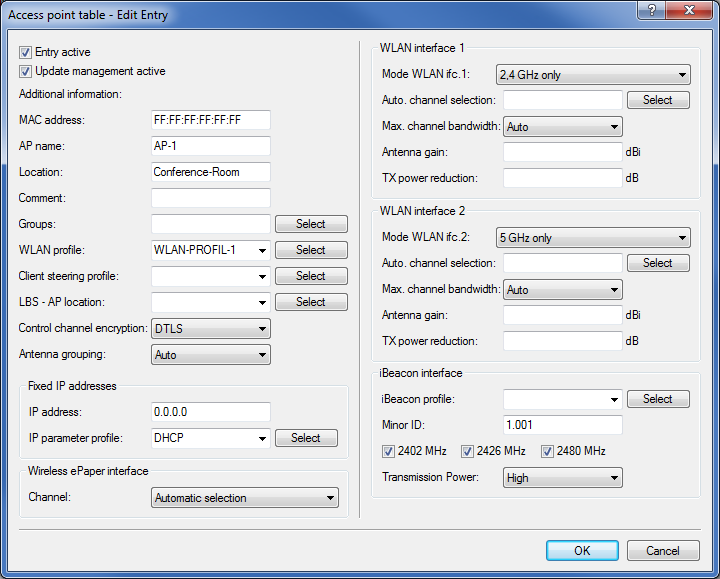Select the WLAN interface 1 Antenna gain field
This screenshot has height=579, width=720.
[x=562, y=152]
